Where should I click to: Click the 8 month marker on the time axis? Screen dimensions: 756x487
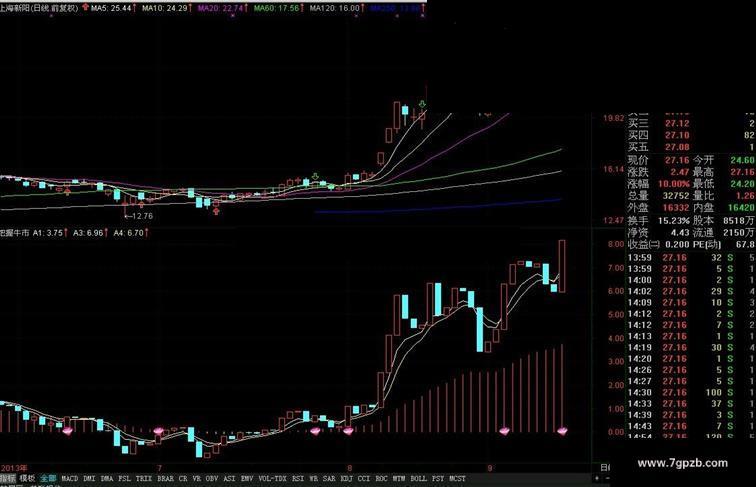[x=350, y=468]
